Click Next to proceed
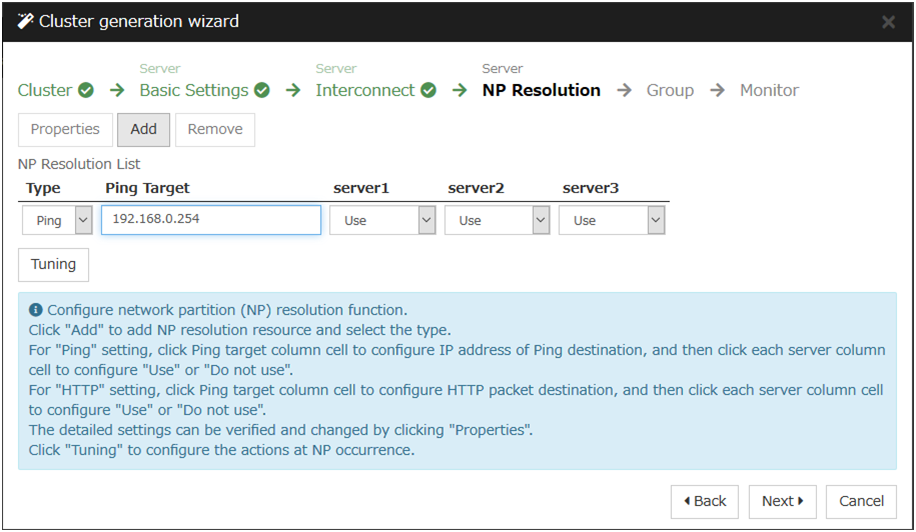This screenshot has width=916, height=532. pos(782,501)
